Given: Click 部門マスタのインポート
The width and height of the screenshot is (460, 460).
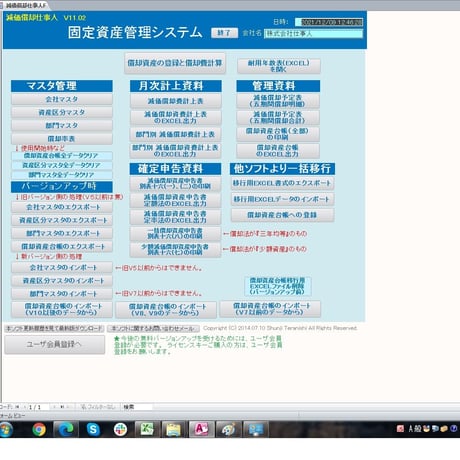Looking at the screenshot, I should (x=62, y=294).
